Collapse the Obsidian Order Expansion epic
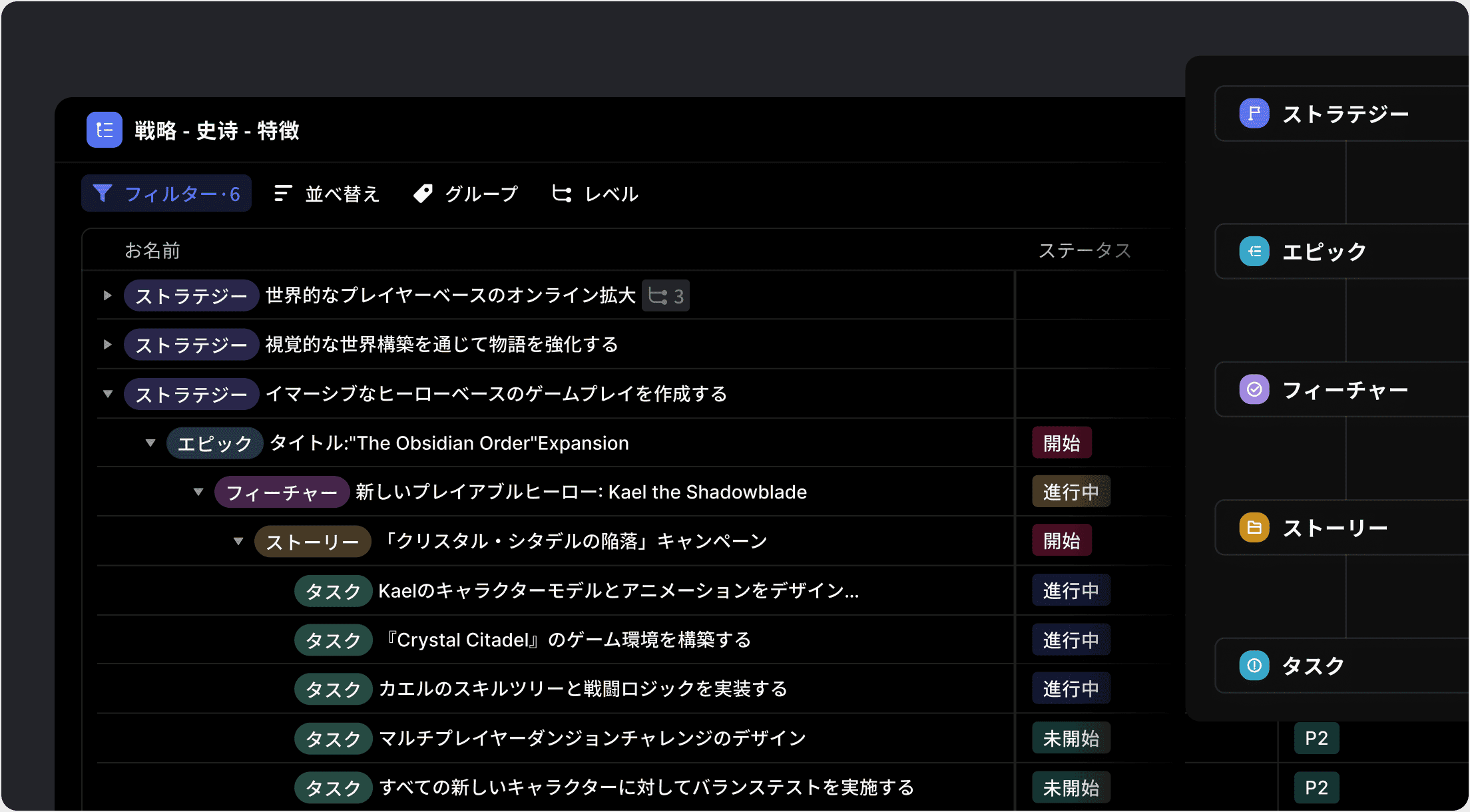Viewport: 1470px width, 812px height. pos(150,443)
